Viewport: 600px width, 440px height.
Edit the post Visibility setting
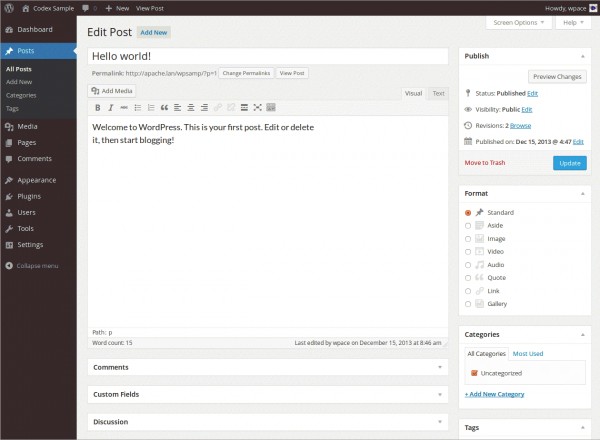coord(527,109)
